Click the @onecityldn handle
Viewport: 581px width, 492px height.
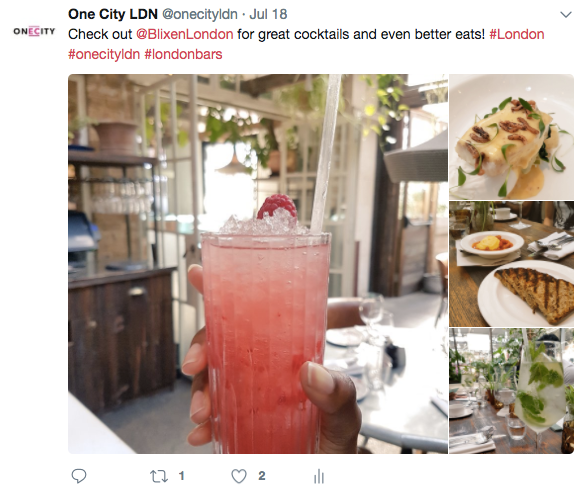200,14
